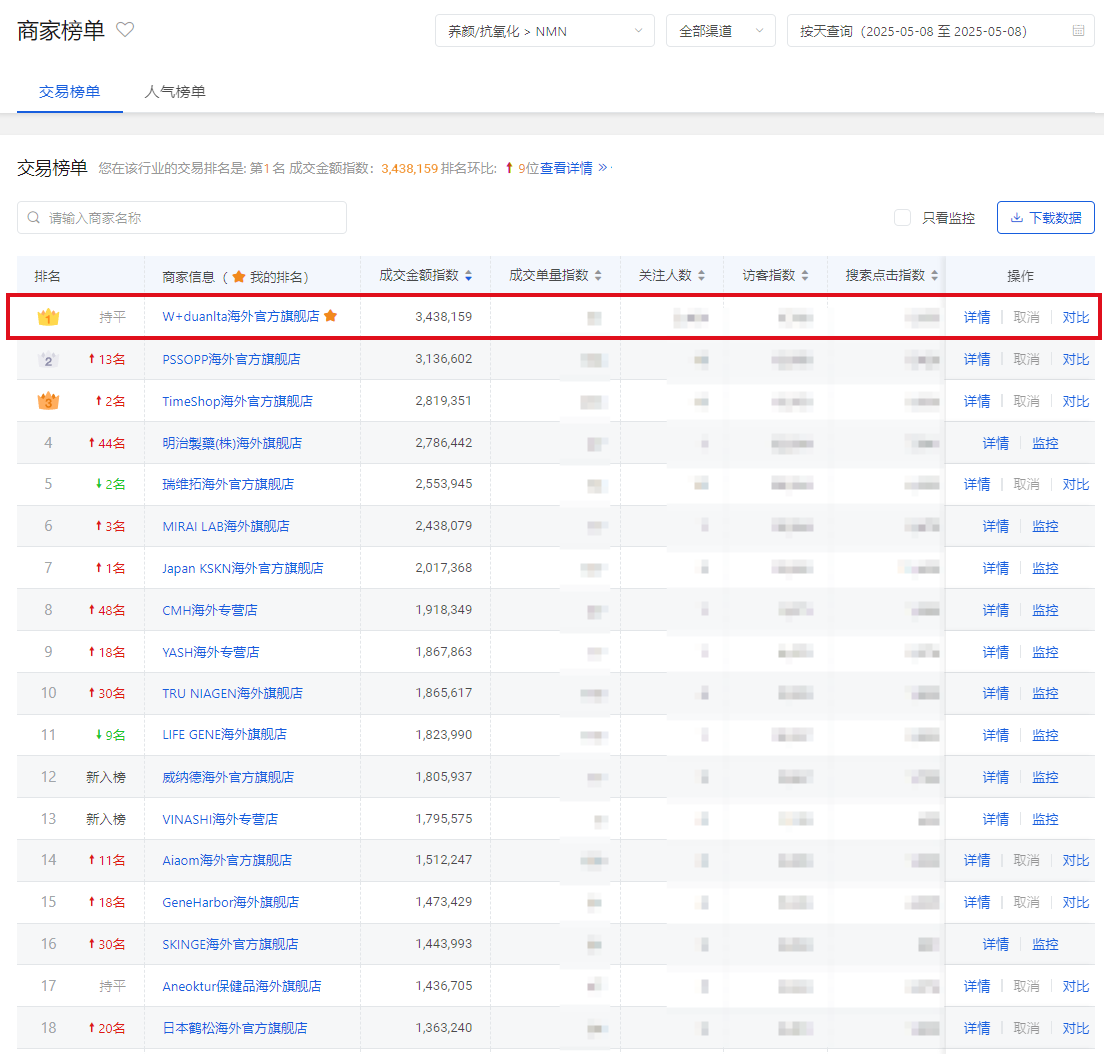This screenshot has width=1104, height=1054.
Task: Click 详情 for VINASHI海外专营店
Action: pyautogui.click(x=996, y=819)
